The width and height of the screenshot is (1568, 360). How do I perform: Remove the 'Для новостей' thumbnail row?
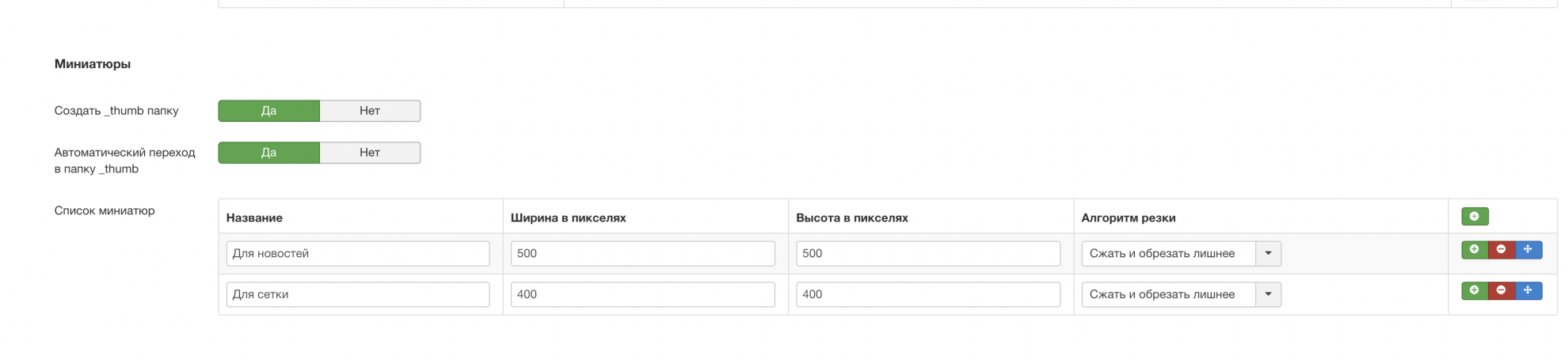tap(1501, 250)
